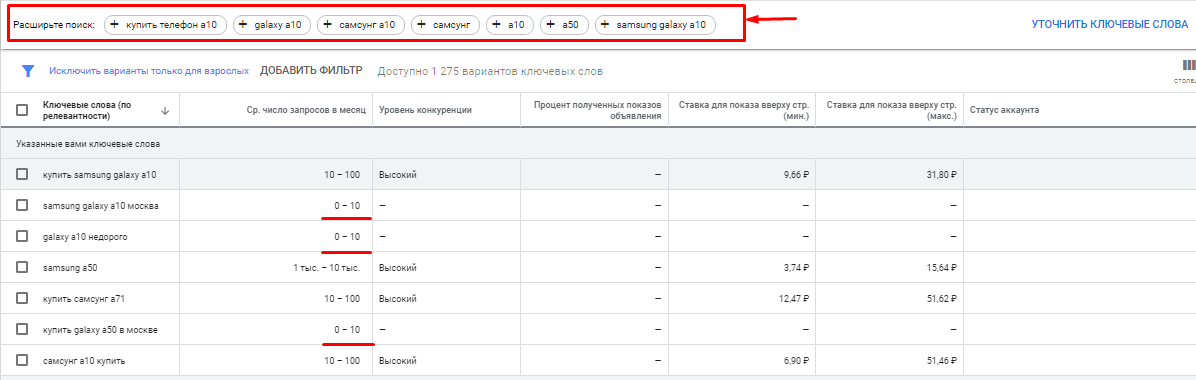Add suggestion 'купить телефон а10' chip
The height and width of the screenshot is (380, 1196).
(x=165, y=25)
